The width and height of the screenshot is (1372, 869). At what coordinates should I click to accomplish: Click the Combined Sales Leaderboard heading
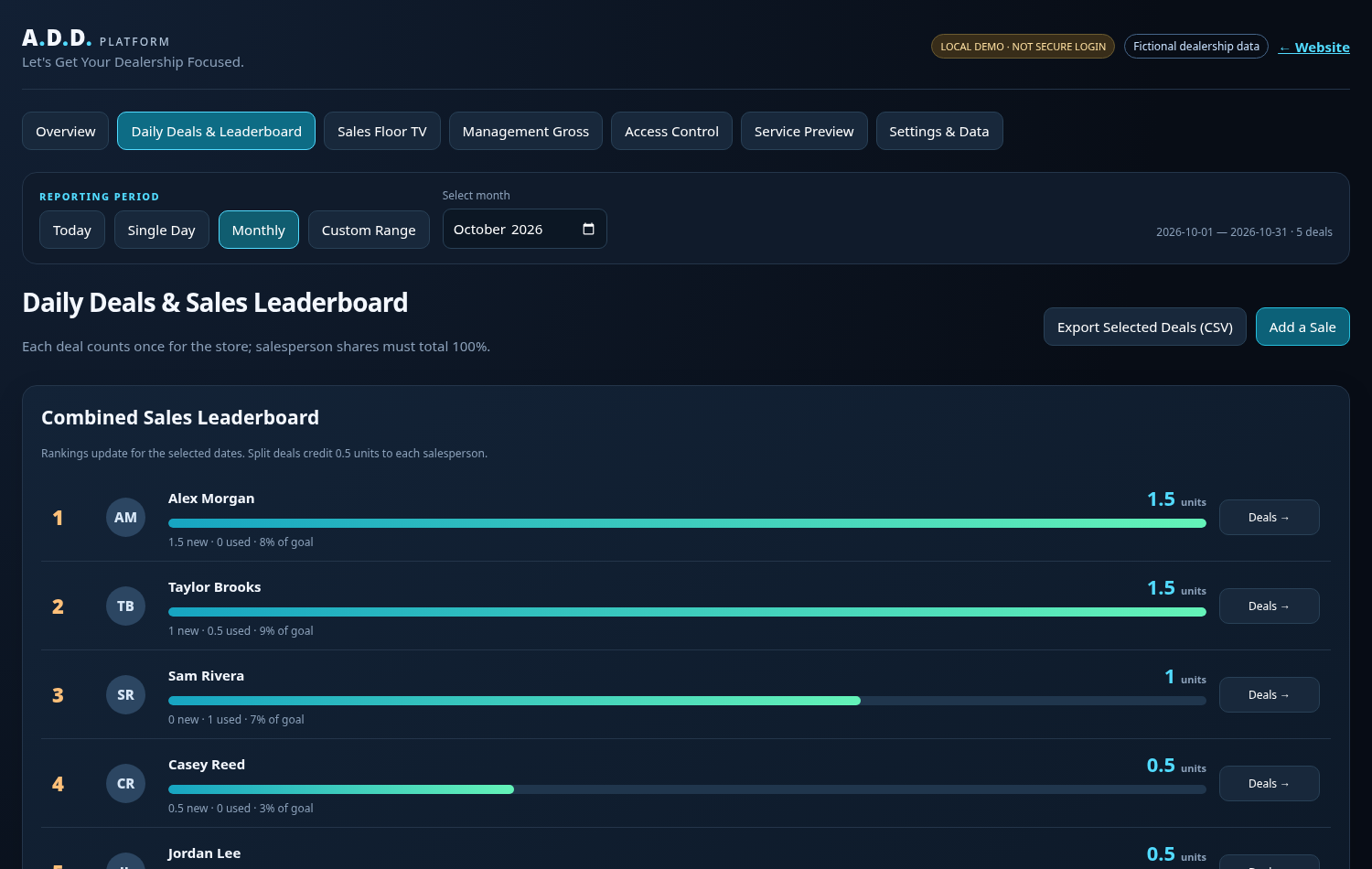pos(180,418)
